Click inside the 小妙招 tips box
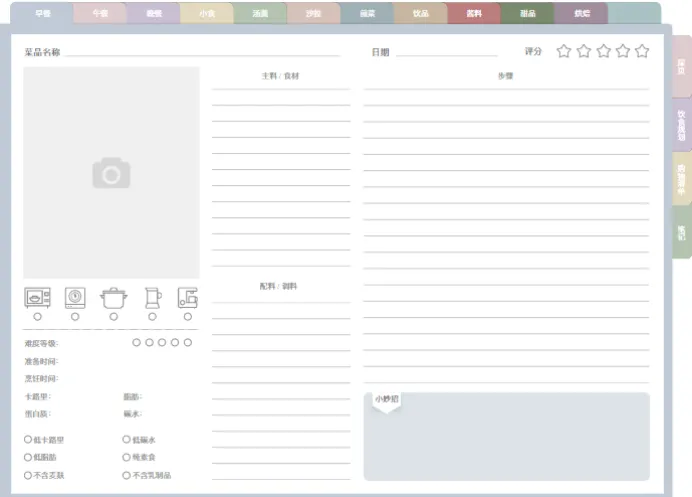 coord(507,437)
